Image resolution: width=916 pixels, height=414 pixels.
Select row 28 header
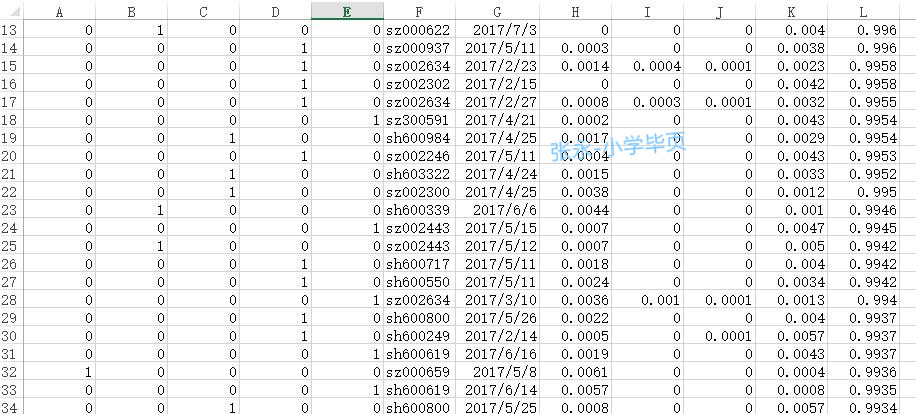[x=11, y=300]
